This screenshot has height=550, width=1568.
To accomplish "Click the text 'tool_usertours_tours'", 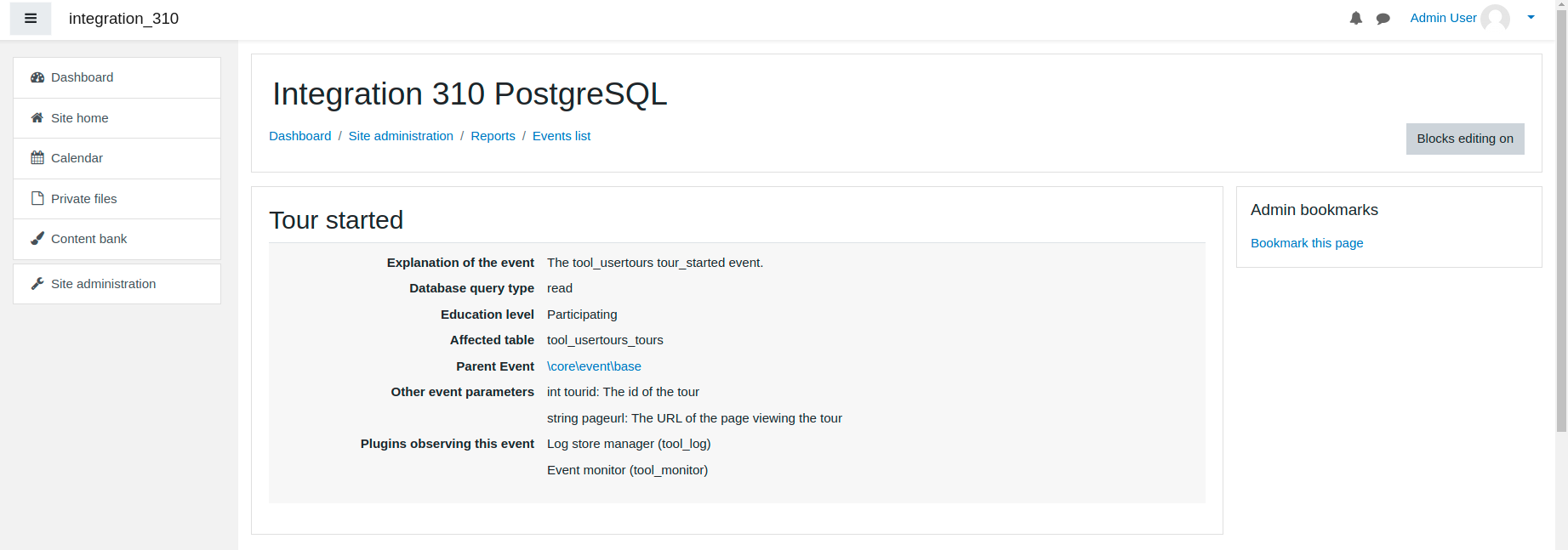I will tap(605, 340).
